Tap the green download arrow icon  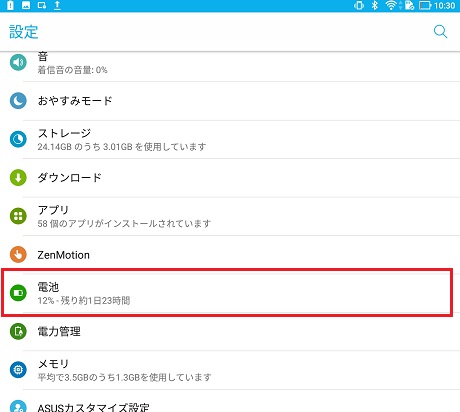[x=18, y=178]
